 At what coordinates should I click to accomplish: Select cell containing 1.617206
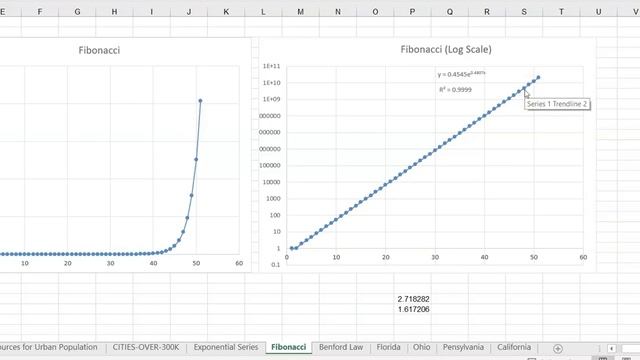(x=413, y=309)
